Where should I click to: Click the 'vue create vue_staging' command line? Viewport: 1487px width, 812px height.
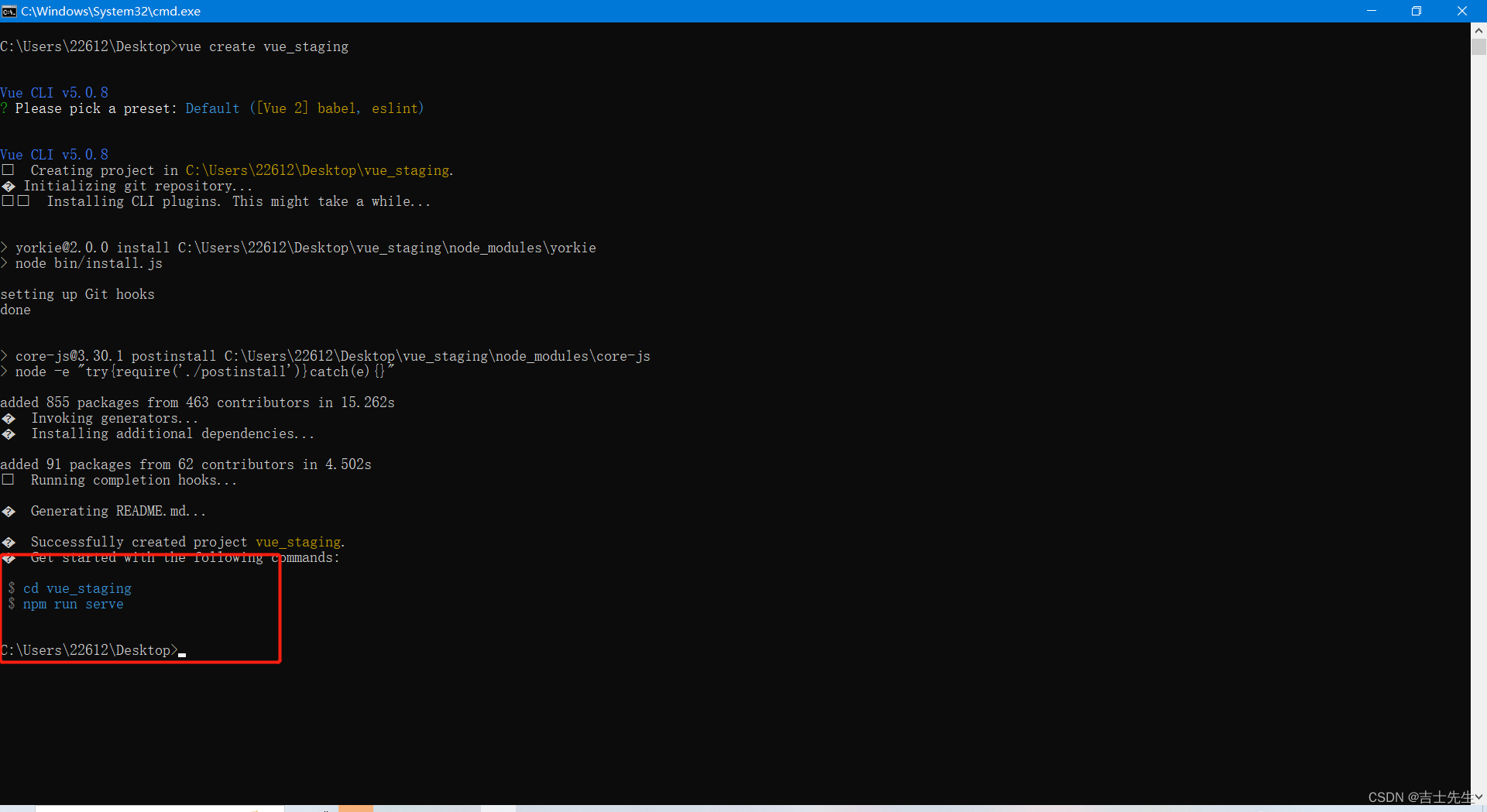coord(174,46)
